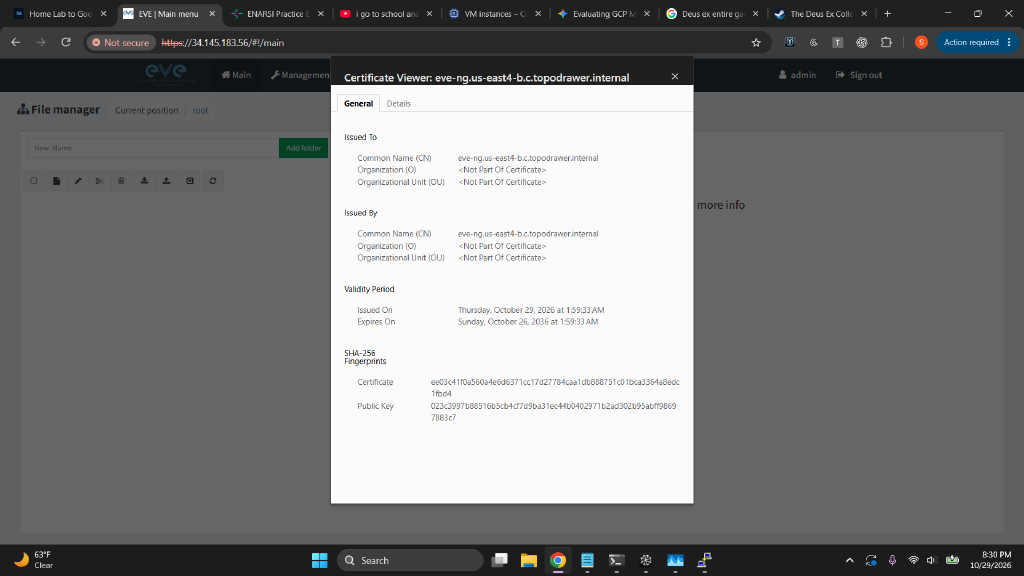Open the weather widget showing 63°F Clear
Viewport: 1024px width, 576px height.
coord(34,560)
